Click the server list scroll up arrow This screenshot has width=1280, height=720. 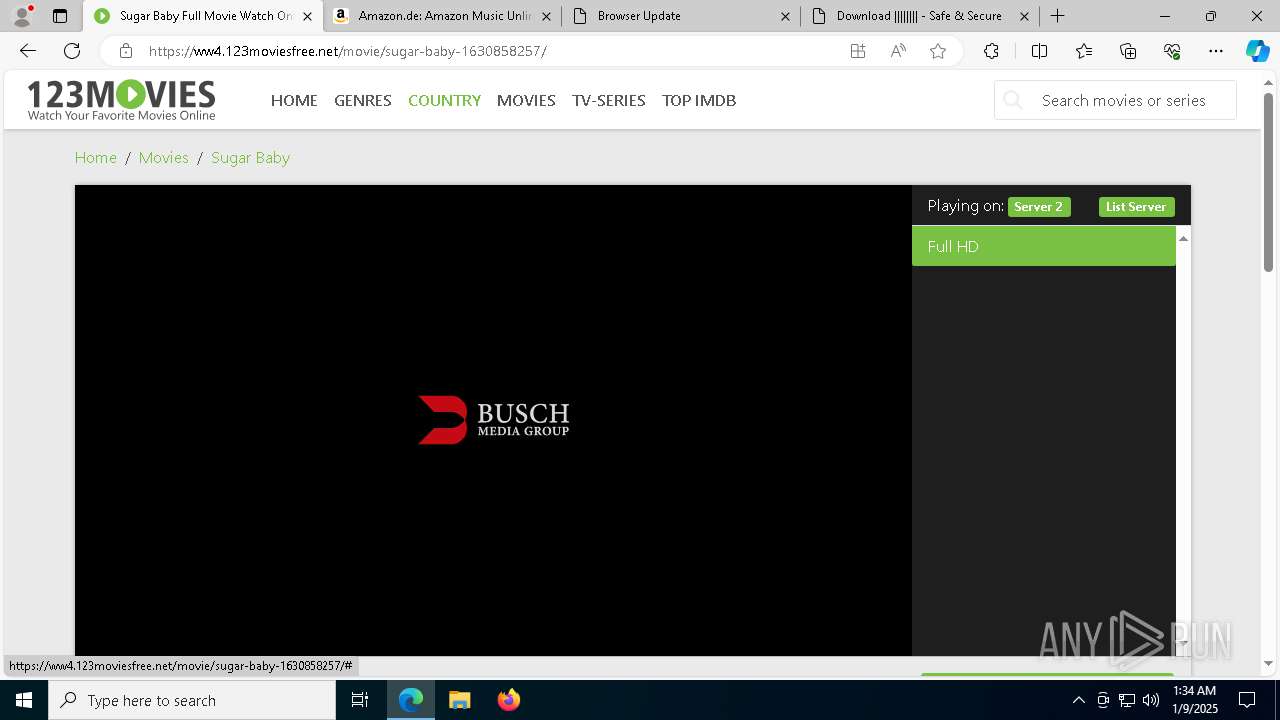pyautogui.click(x=1183, y=238)
